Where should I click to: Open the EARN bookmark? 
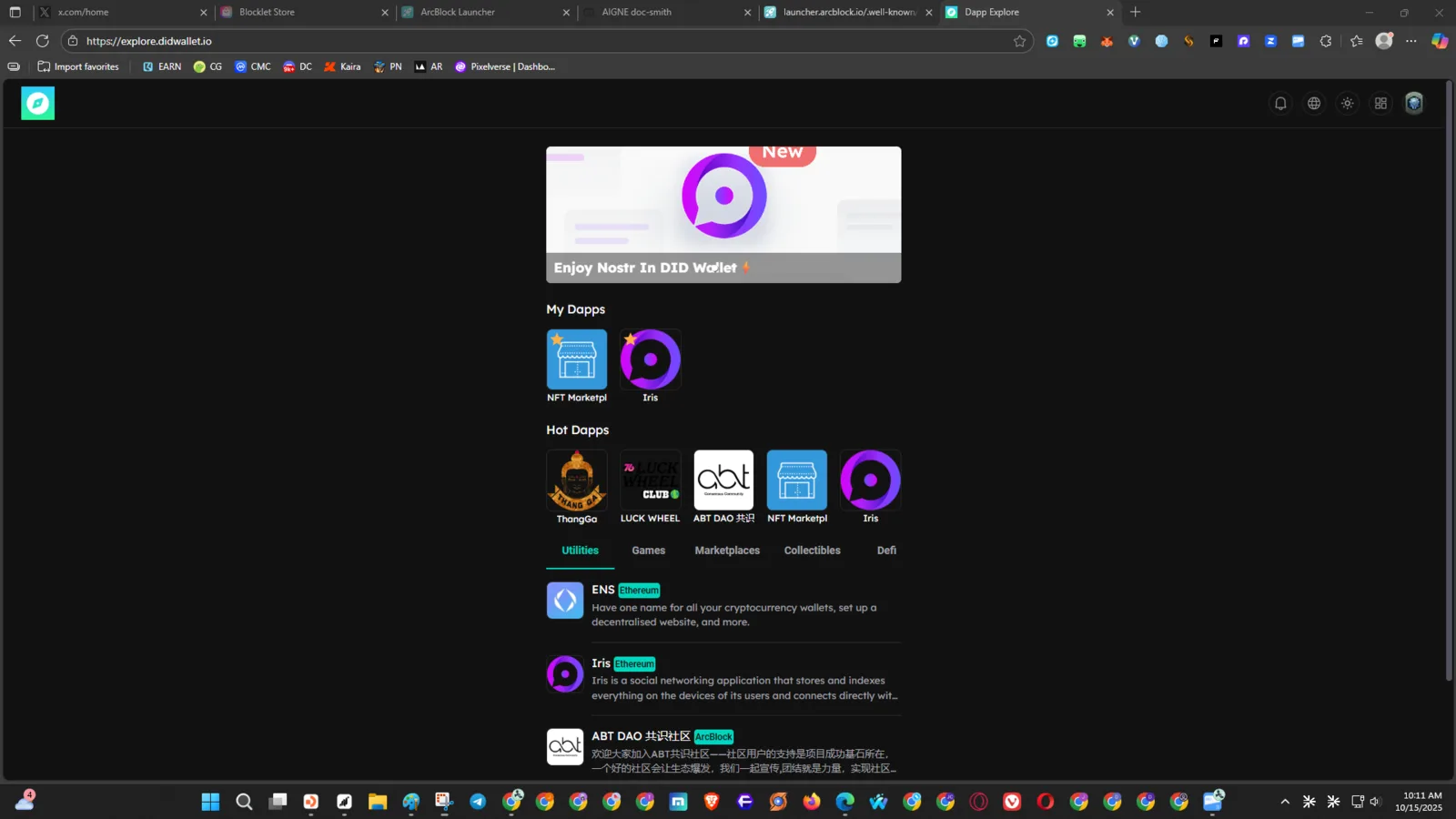[162, 66]
